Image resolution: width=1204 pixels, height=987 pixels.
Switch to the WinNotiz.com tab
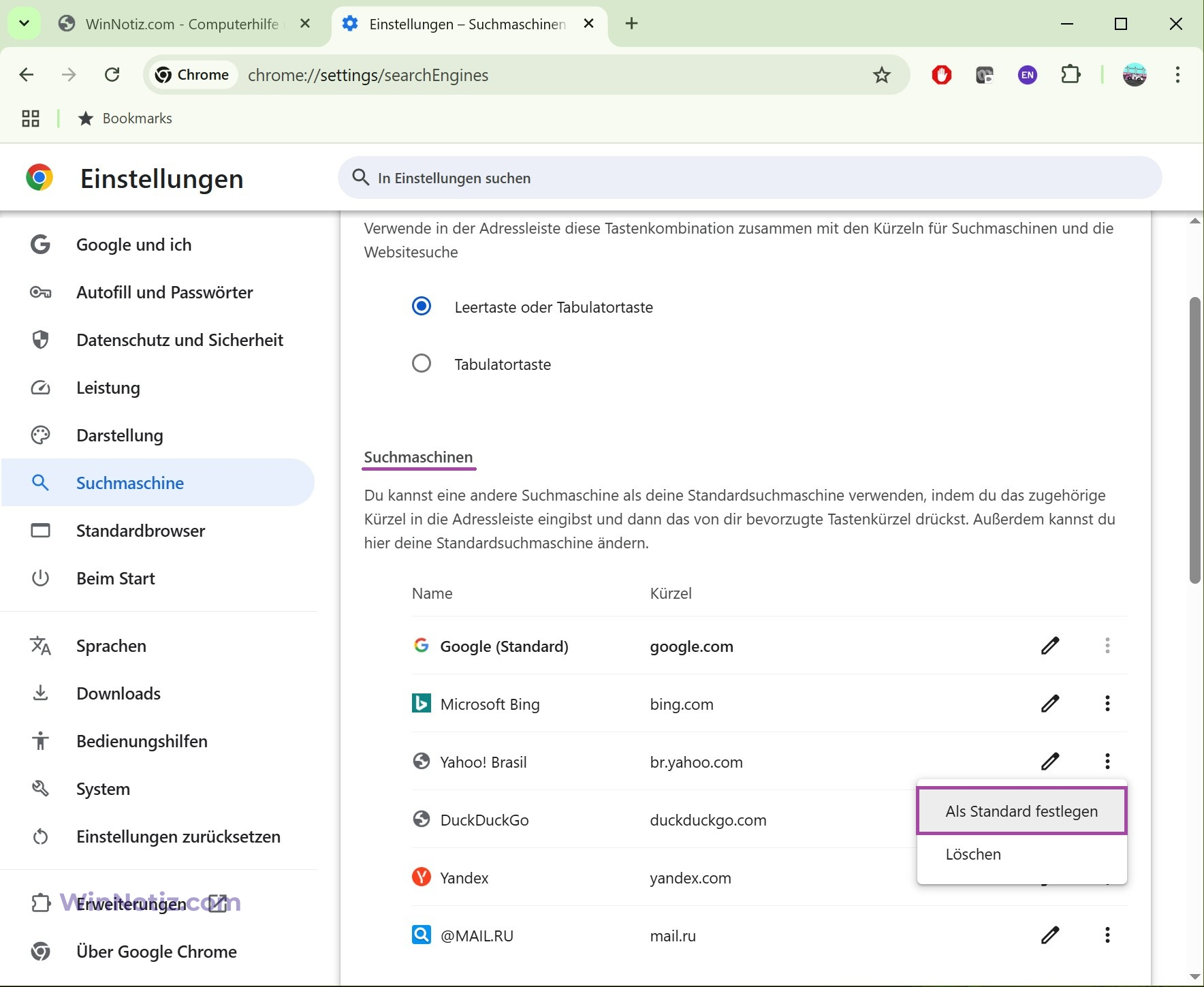coord(181,24)
